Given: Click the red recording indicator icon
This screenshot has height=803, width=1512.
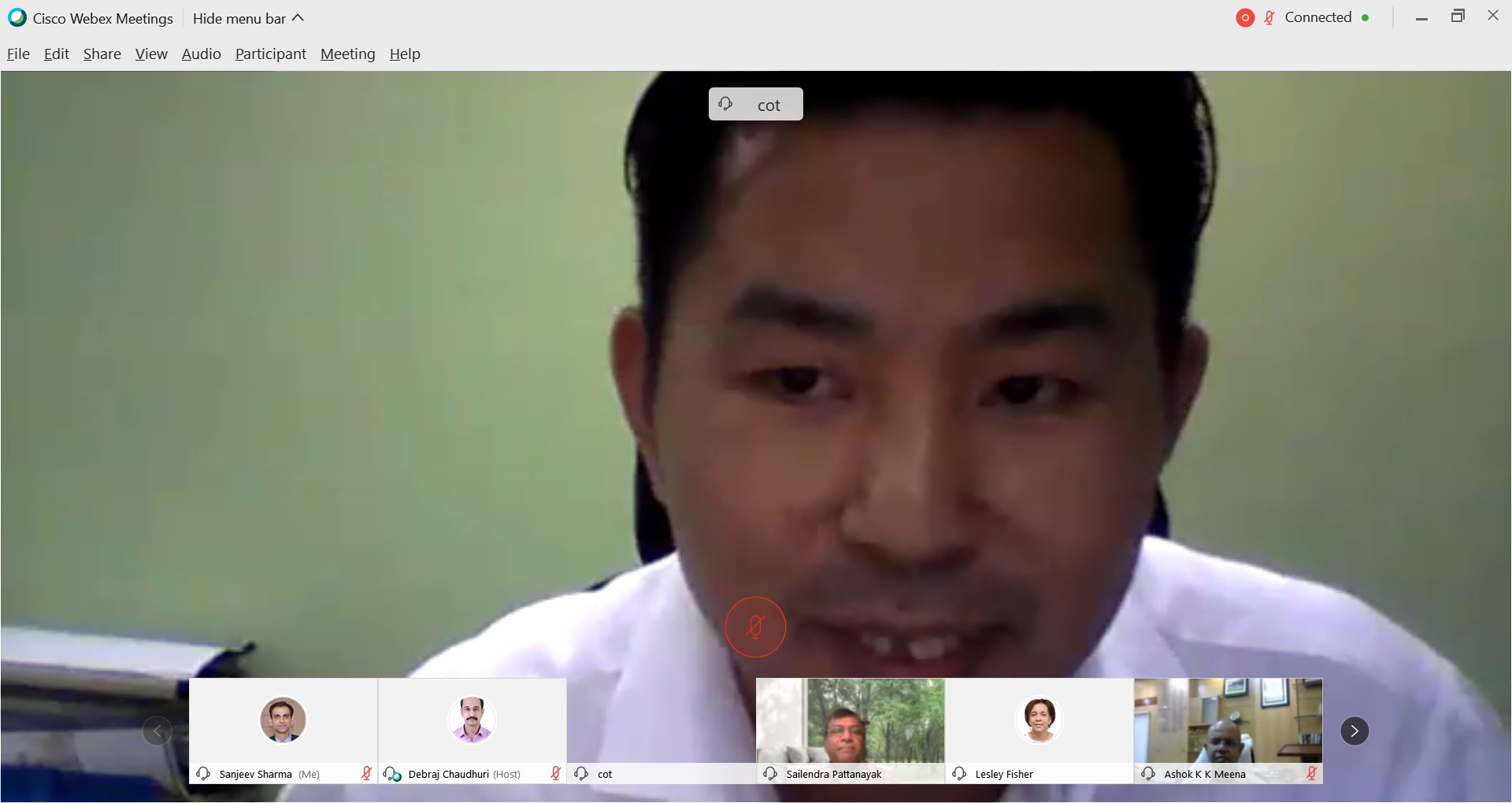Looking at the screenshot, I should point(1245,17).
